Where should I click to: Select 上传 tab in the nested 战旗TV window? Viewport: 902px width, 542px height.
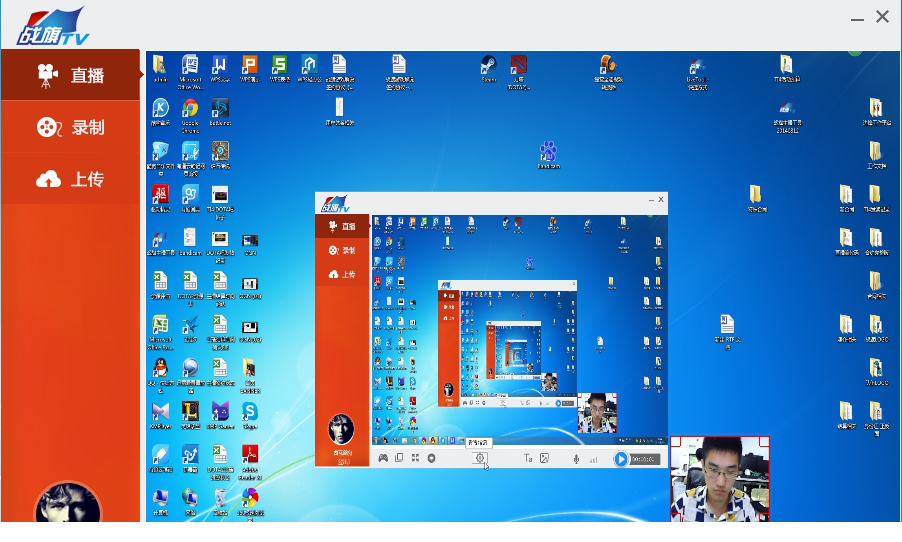pyautogui.click(x=342, y=274)
